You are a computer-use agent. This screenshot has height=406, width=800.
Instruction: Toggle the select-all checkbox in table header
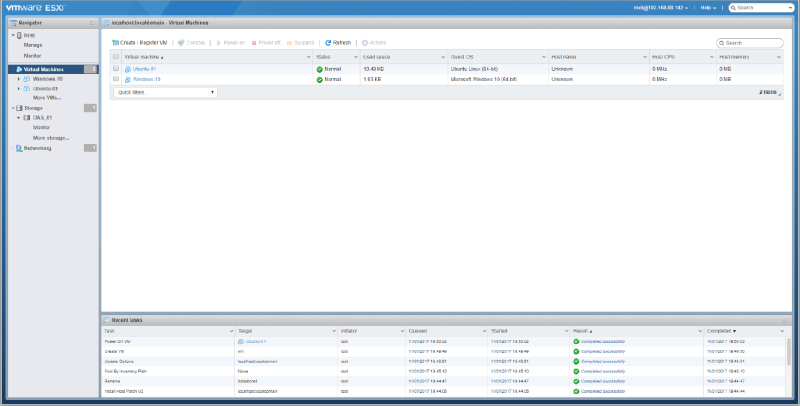pyautogui.click(x=116, y=57)
